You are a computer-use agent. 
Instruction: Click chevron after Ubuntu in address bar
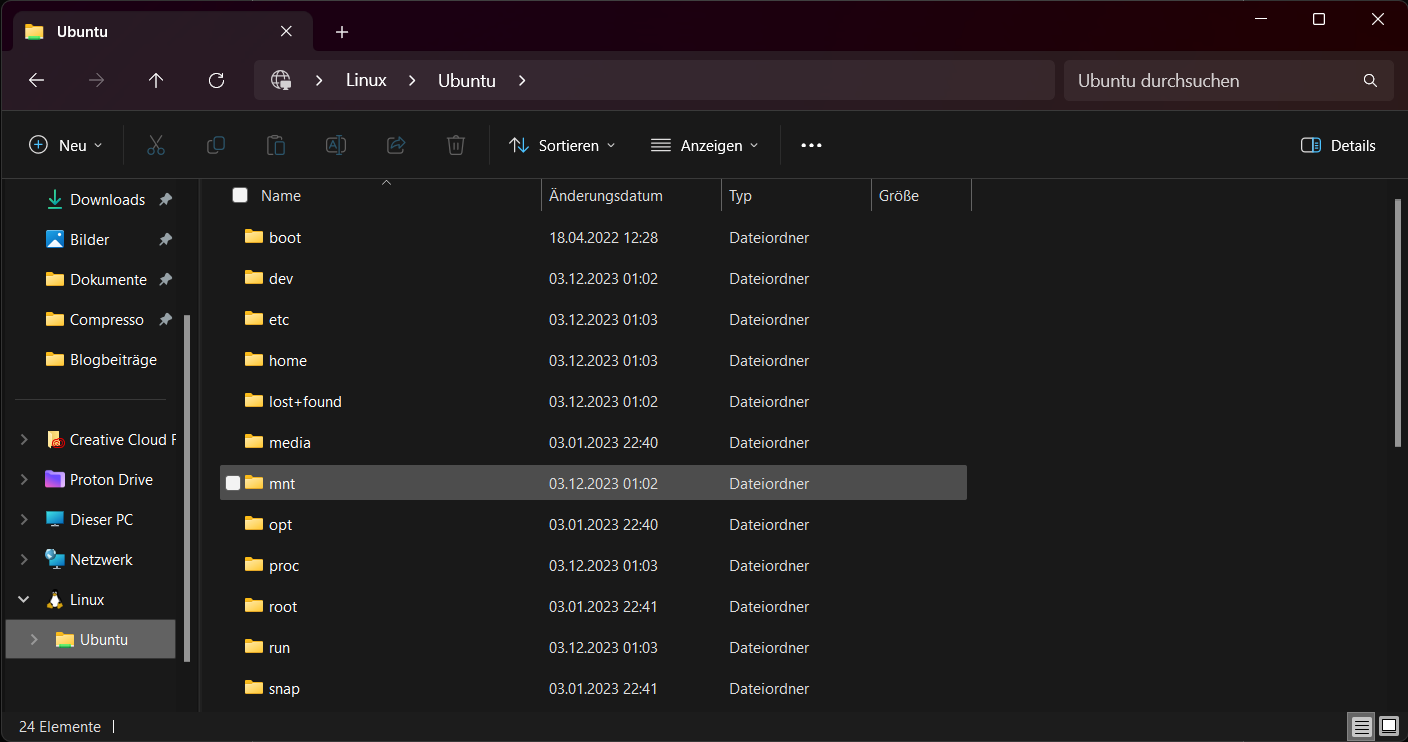[x=522, y=81]
